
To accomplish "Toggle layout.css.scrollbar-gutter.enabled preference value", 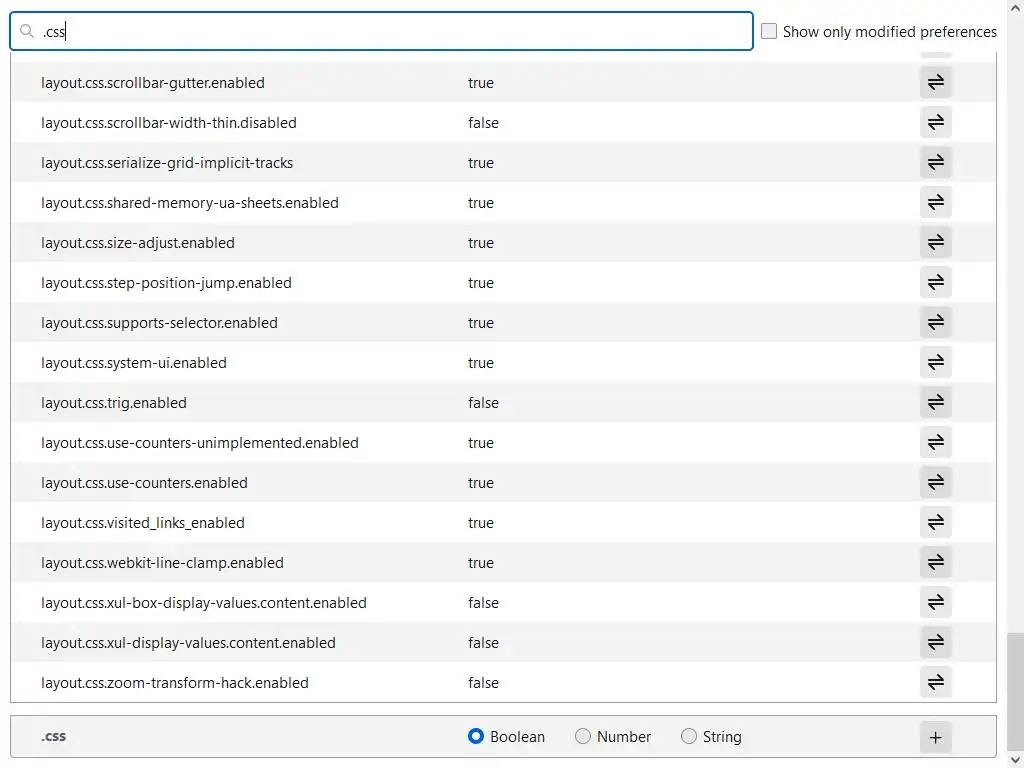I will (936, 82).
